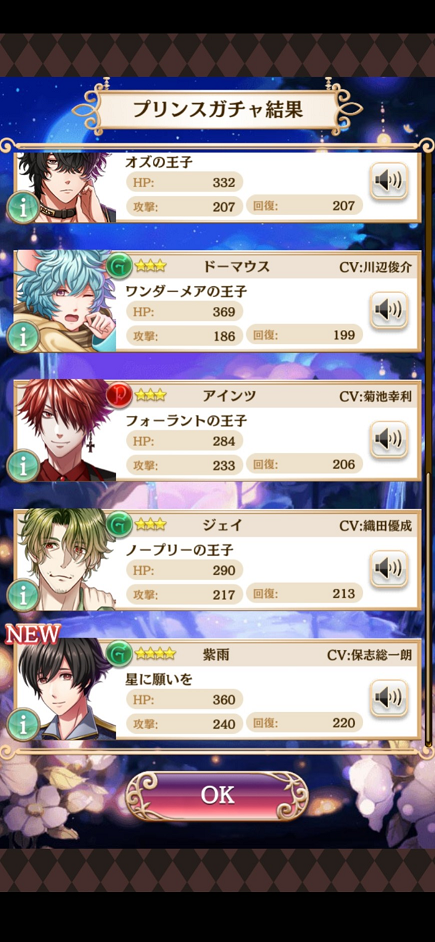The width and height of the screenshot is (435, 942).
Task: Click the プリンスガチャ結果 title banner
Action: coord(217,110)
